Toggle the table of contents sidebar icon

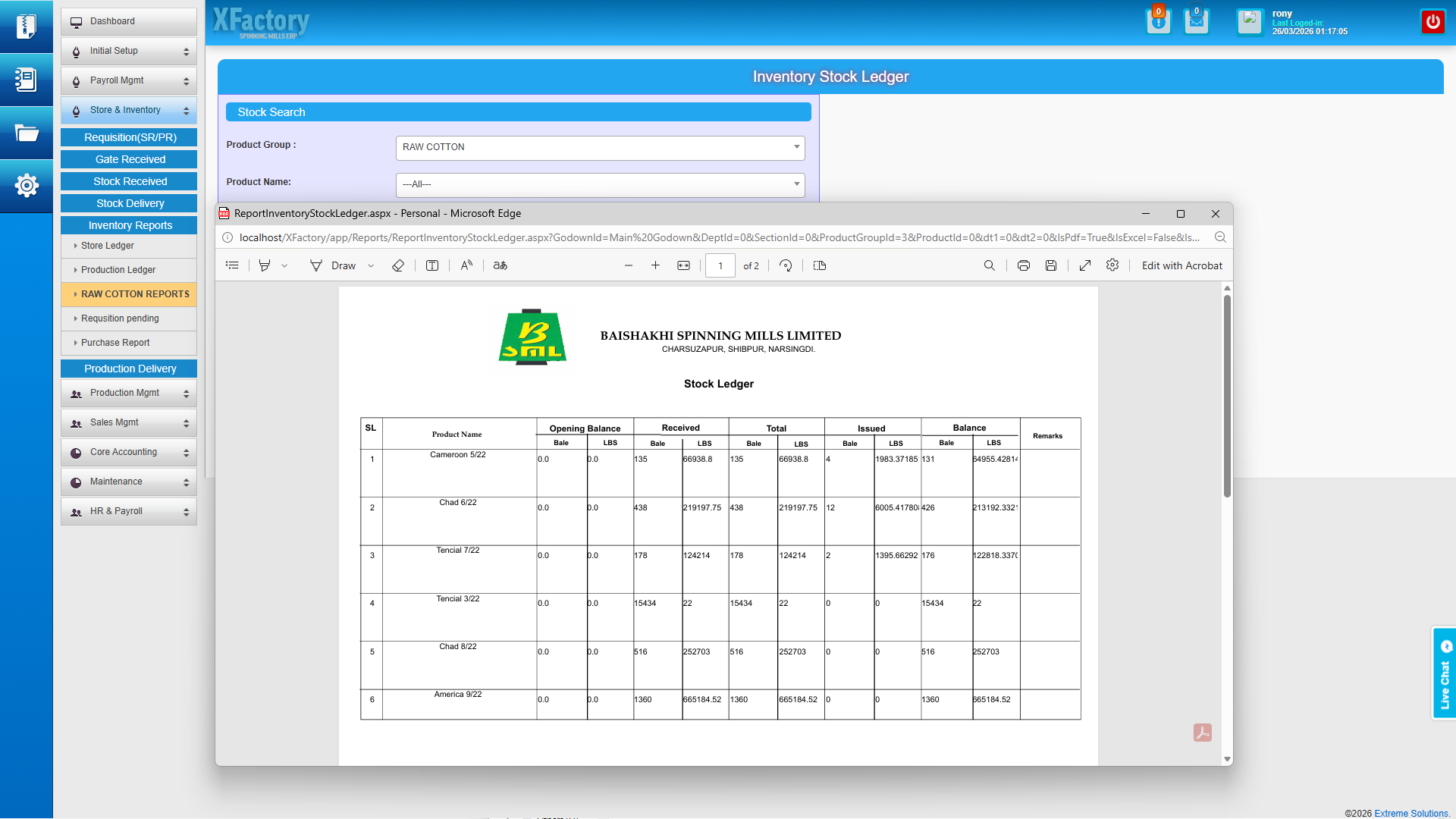(232, 265)
